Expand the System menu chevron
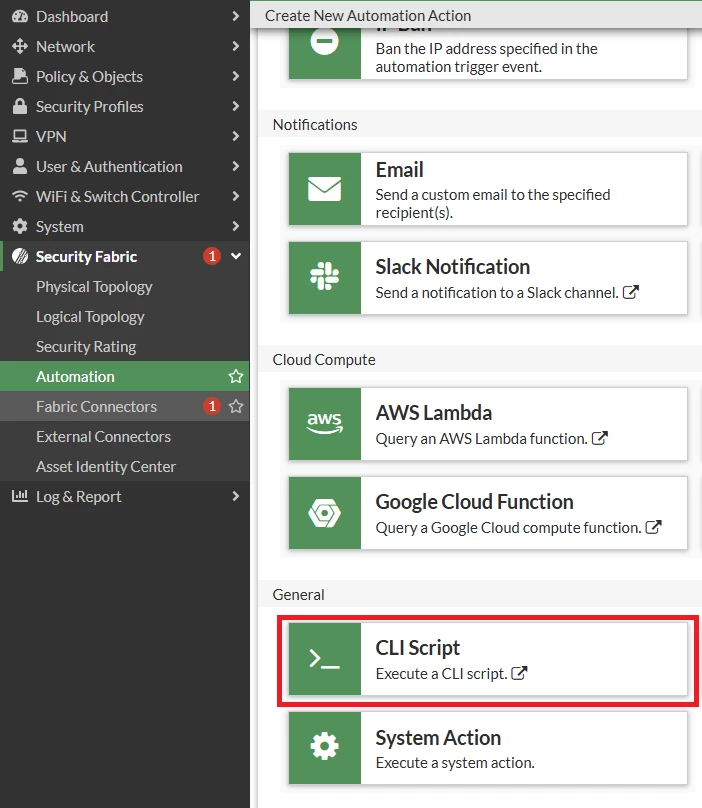The height and width of the screenshot is (808, 702). click(236, 226)
